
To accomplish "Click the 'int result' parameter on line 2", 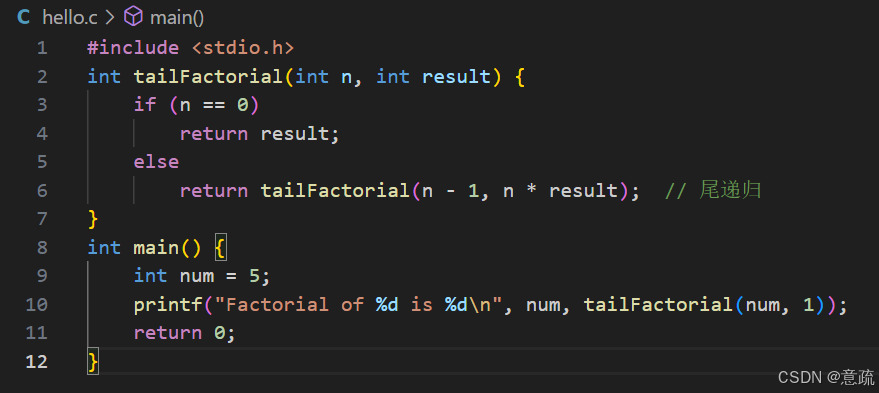I will click(433, 76).
